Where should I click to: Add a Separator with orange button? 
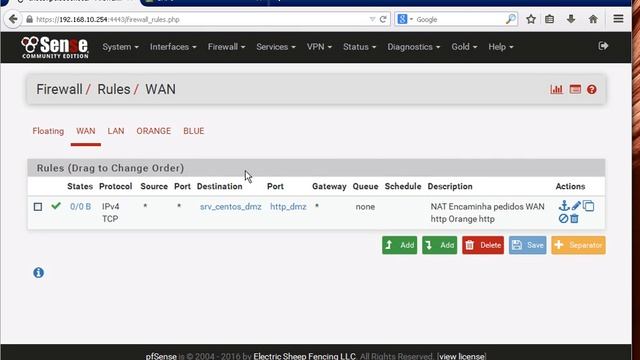[578, 245]
